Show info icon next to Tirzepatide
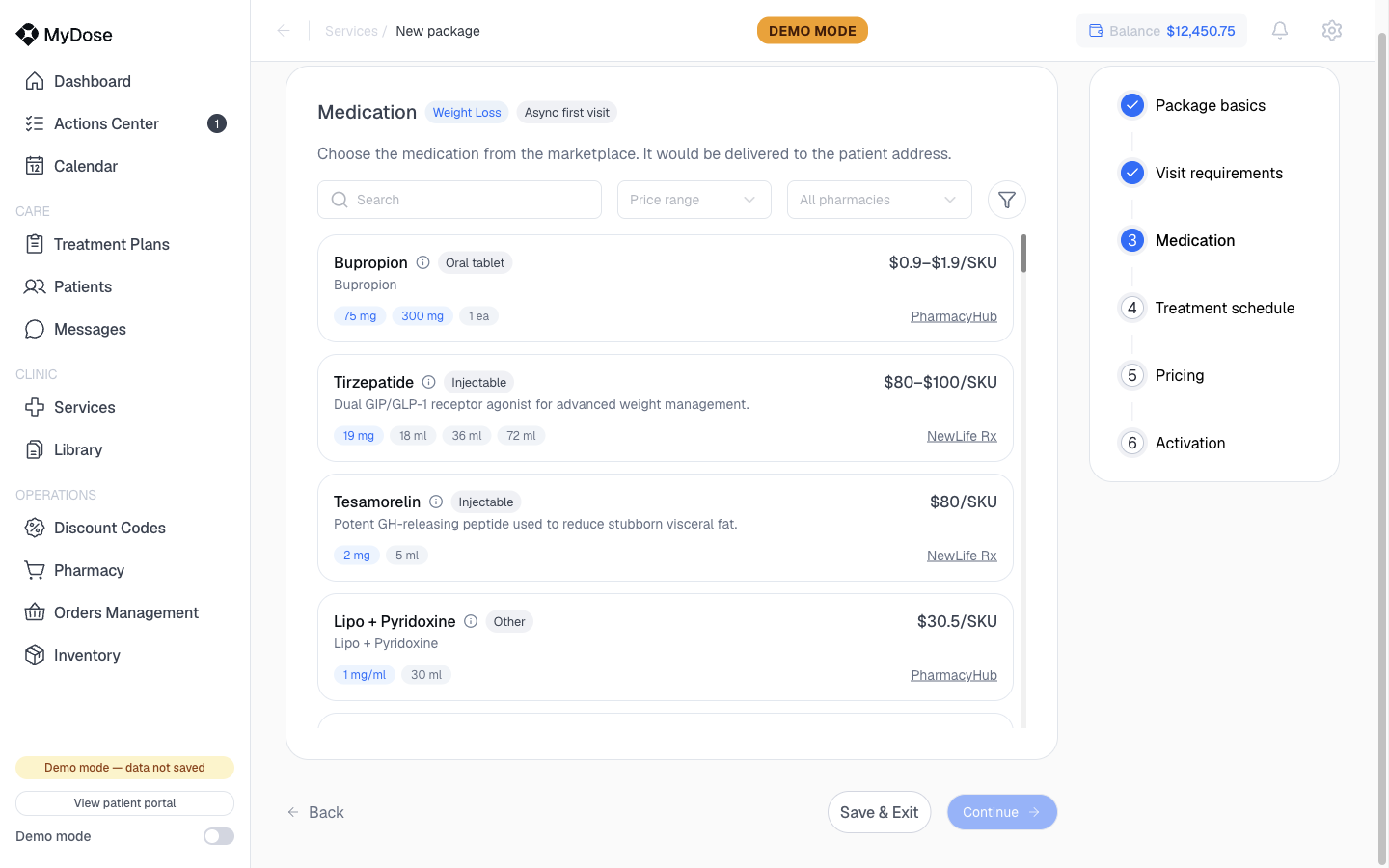The height and width of the screenshot is (868, 1389). [428, 382]
